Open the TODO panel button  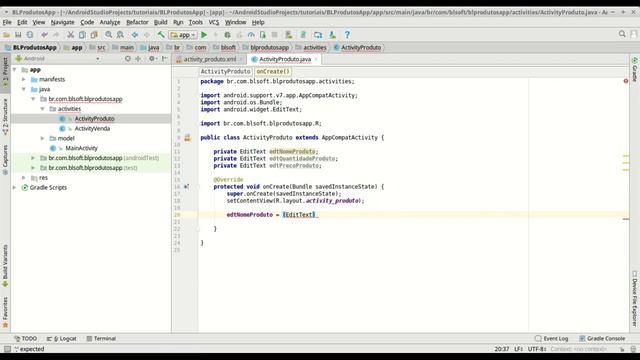coord(26,339)
